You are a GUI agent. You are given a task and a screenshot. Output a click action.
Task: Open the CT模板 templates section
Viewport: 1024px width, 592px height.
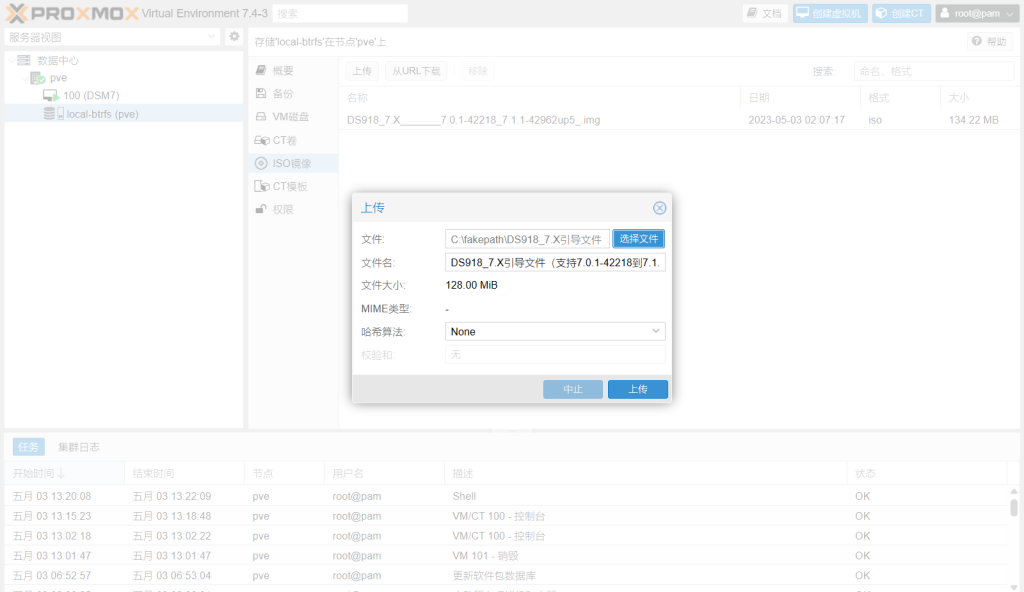pyautogui.click(x=289, y=187)
